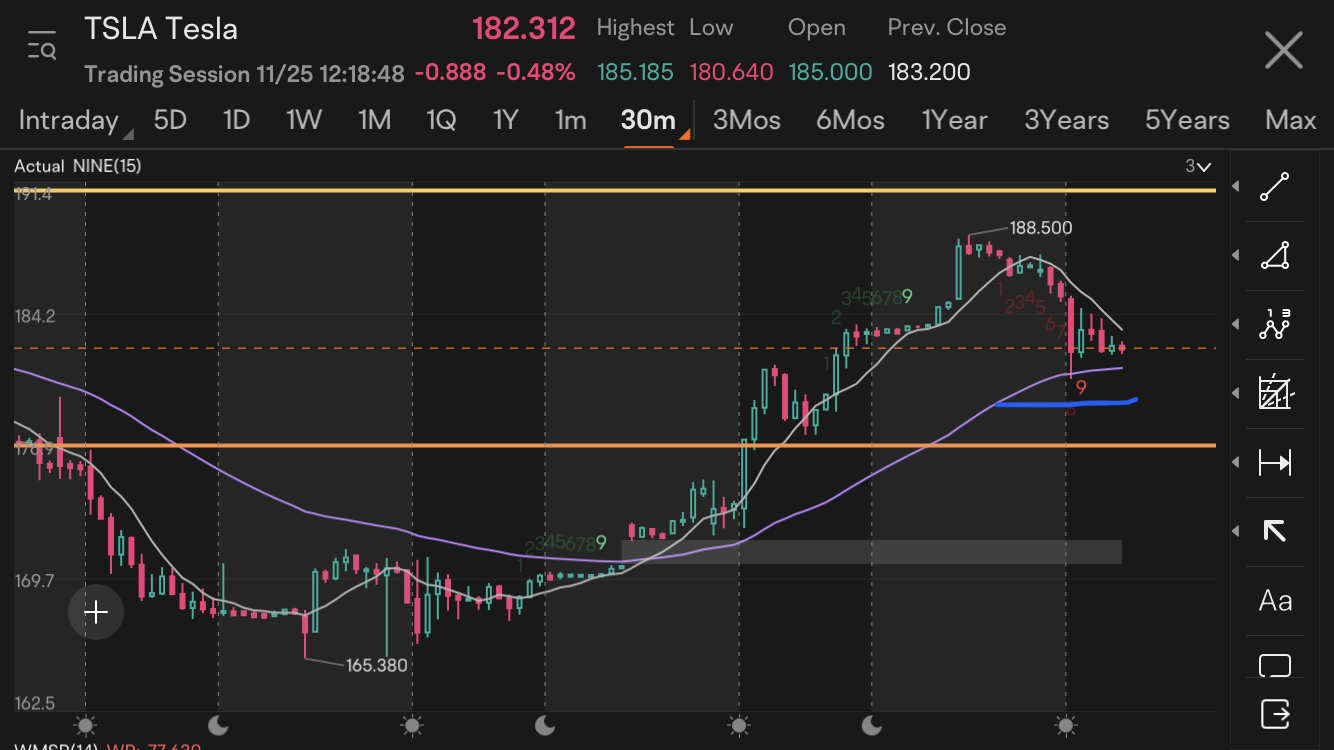Switch to the Intraday timeframe

coord(69,121)
